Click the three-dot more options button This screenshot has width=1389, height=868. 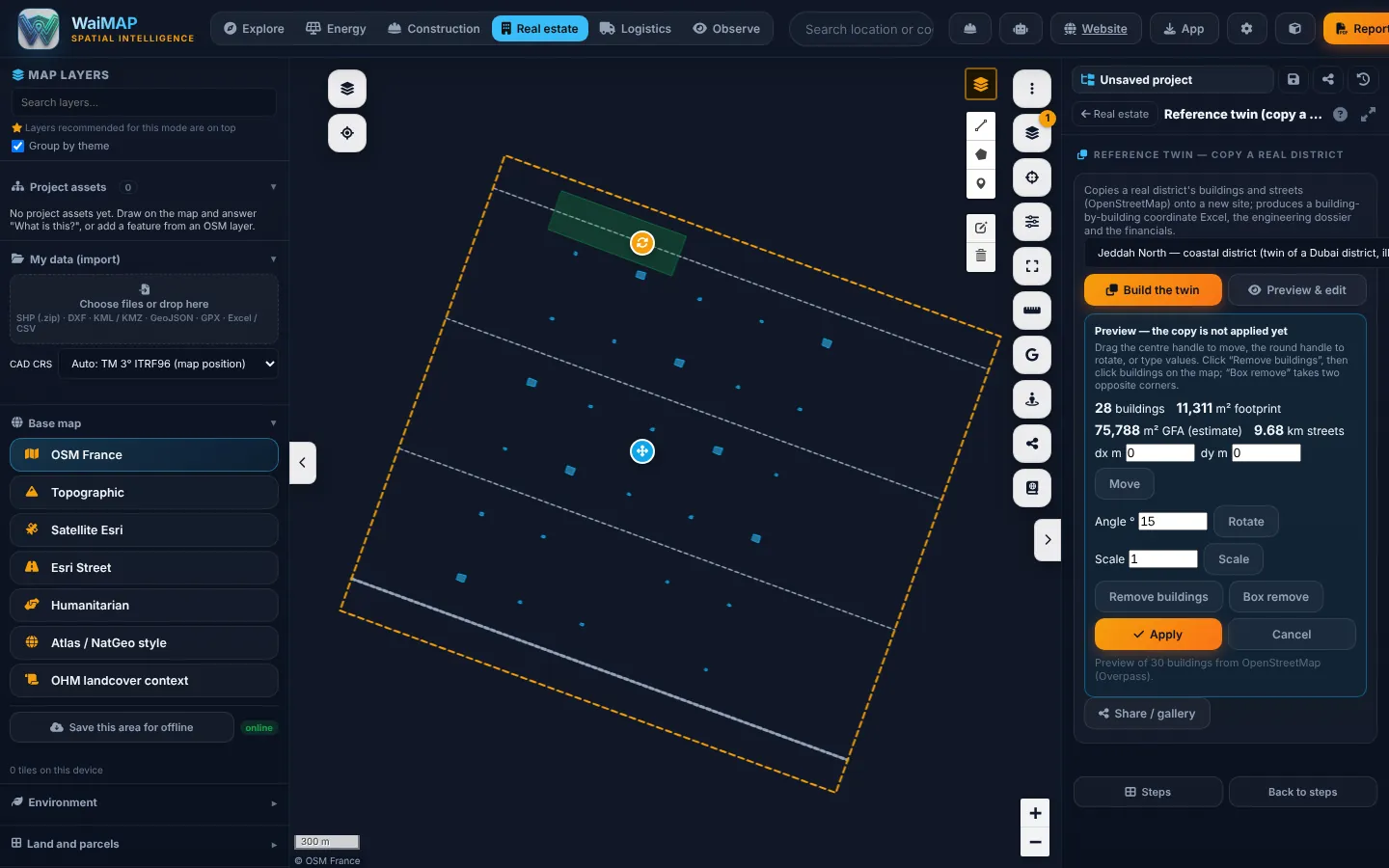coord(1032,89)
